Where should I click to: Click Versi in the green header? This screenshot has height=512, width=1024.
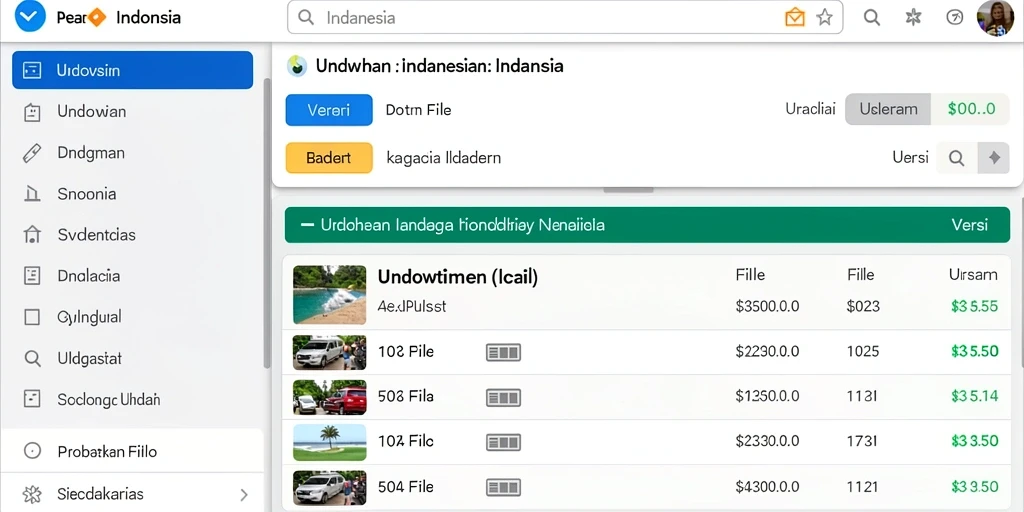(969, 225)
